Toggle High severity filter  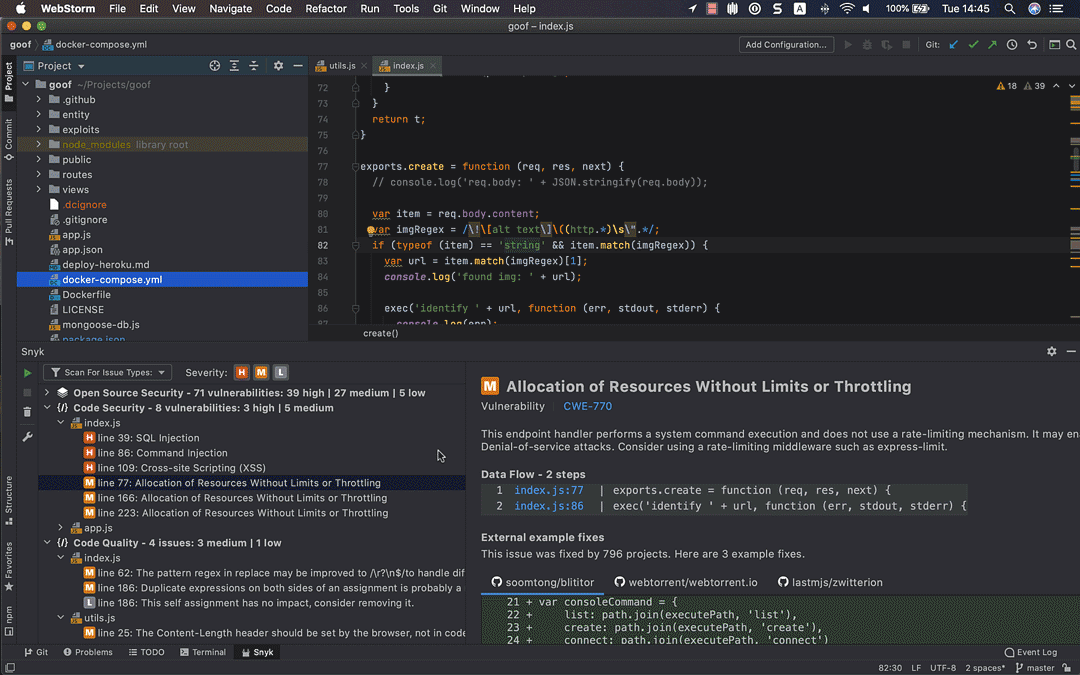point(241,373)
